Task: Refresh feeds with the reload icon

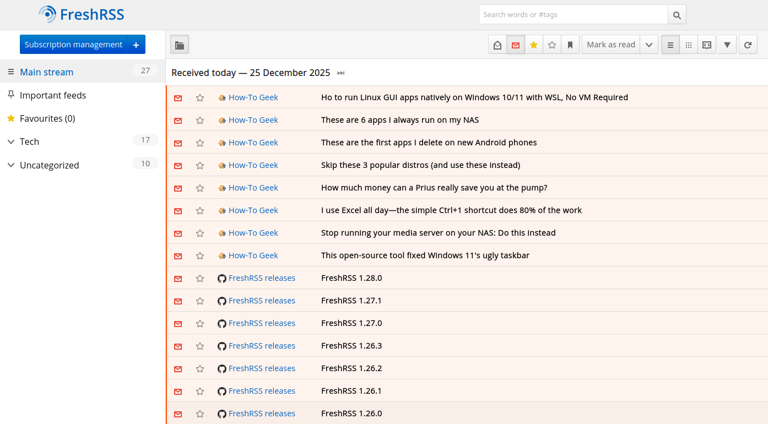Action: (x=747, y=45)
